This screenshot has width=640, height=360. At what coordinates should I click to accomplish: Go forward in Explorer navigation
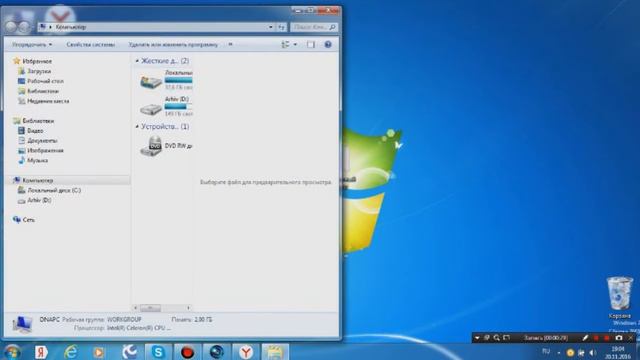(24, 27)
